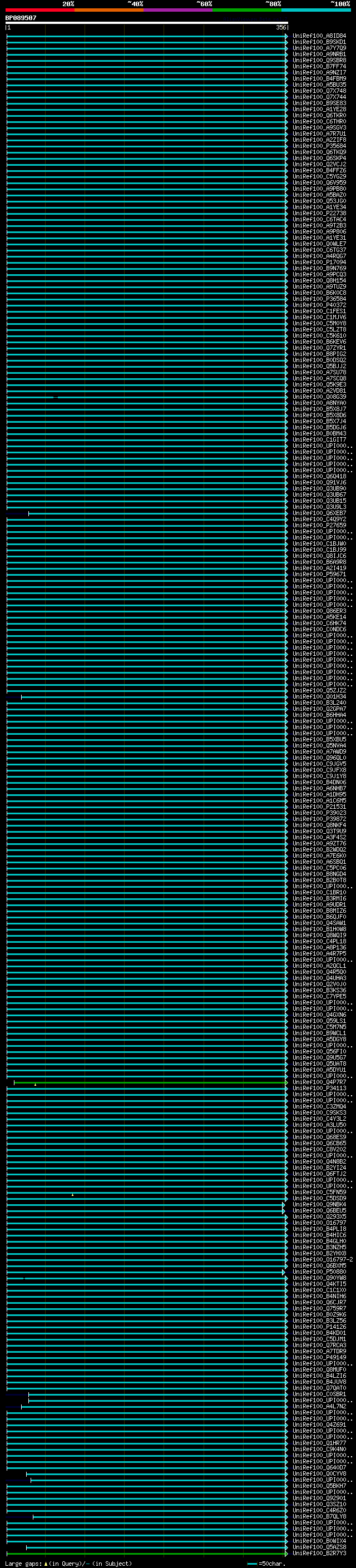The image size is (356, 1568).
Task: Click the alignment bar of UniRef100_Q01H34
Action: tap(154, 696)
